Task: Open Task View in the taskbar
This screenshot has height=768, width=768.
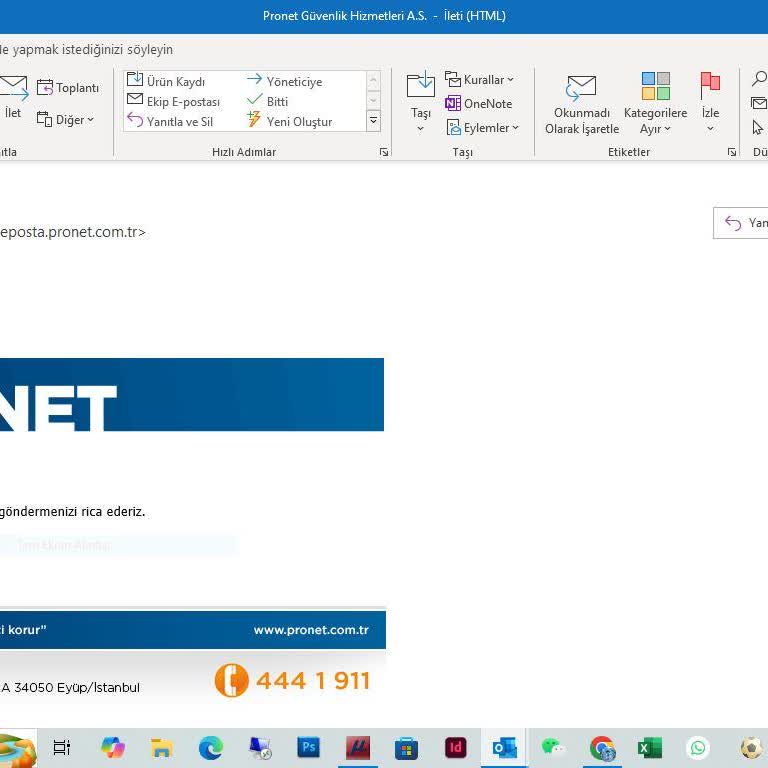Action: click(x=62, y=748)
